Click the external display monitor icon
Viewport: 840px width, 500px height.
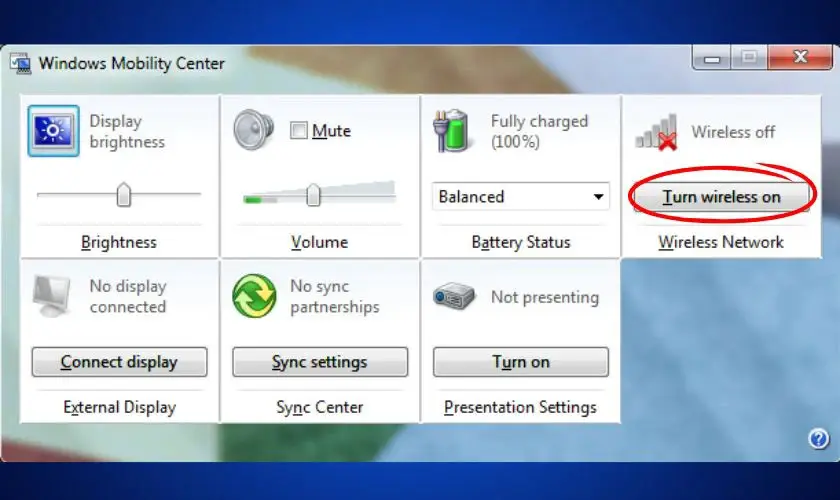[51, 296]
